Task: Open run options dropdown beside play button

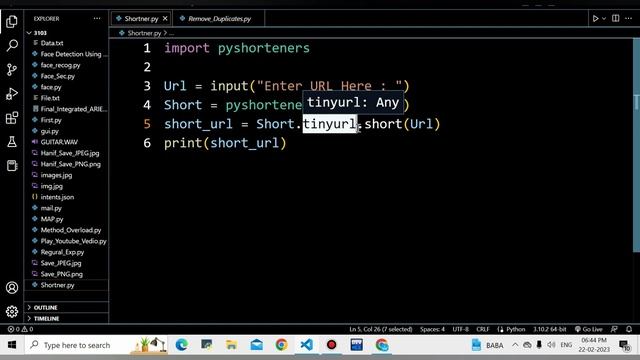Action: (x=604, y=18)
